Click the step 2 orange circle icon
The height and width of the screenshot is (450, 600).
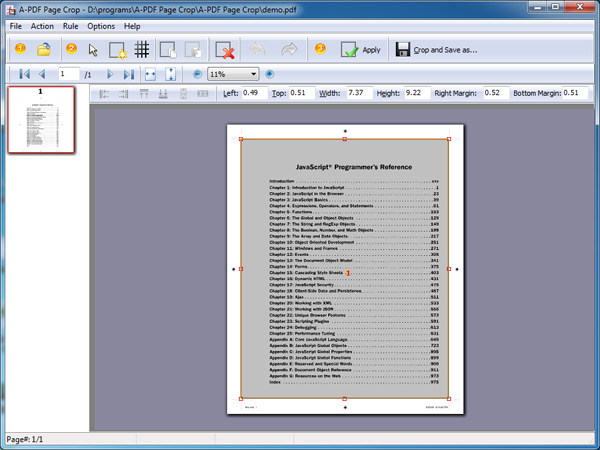click(71, 49)
